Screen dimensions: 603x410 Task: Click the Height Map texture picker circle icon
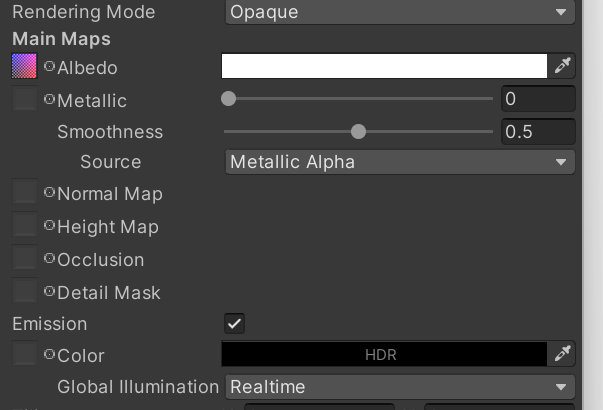click(50, 225)
